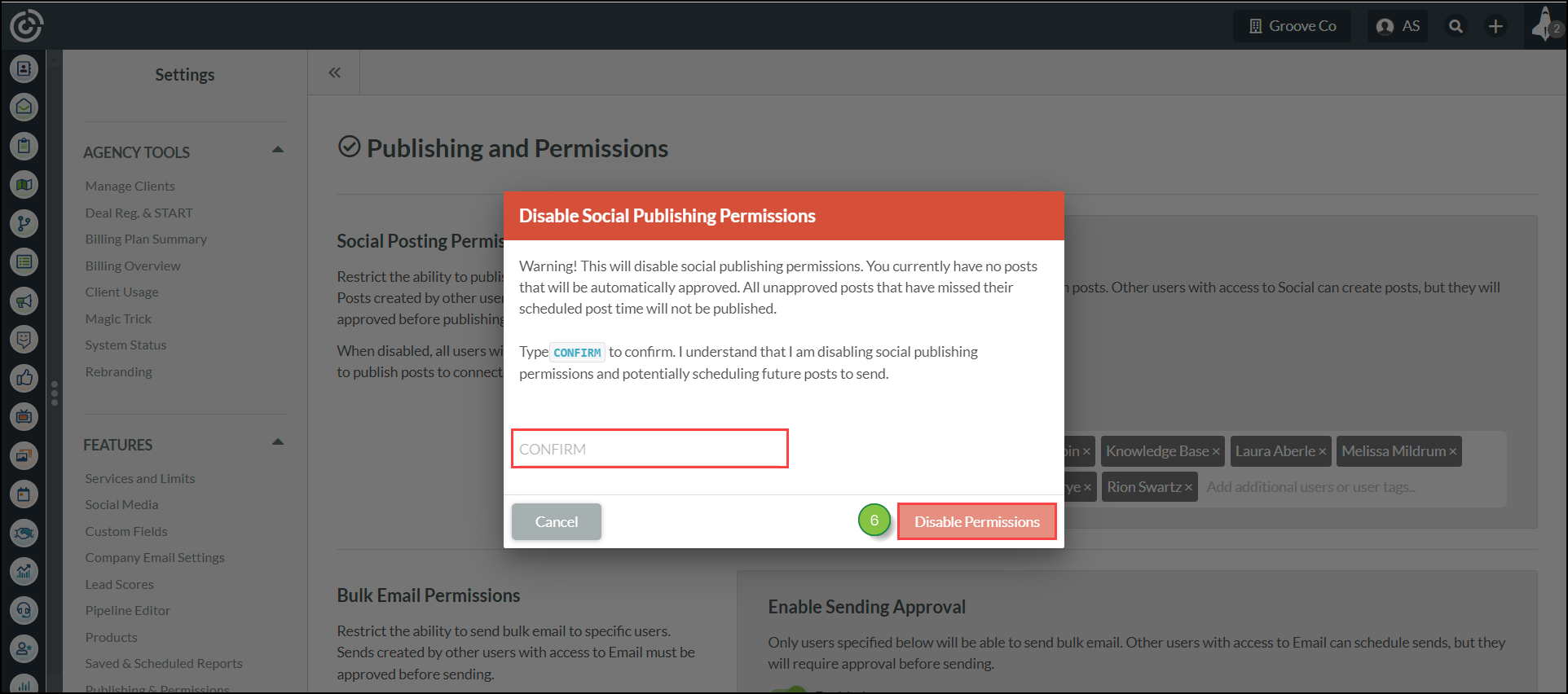
Task: Open the email envelope sidebar icon
Action: (x=24, y=107)
